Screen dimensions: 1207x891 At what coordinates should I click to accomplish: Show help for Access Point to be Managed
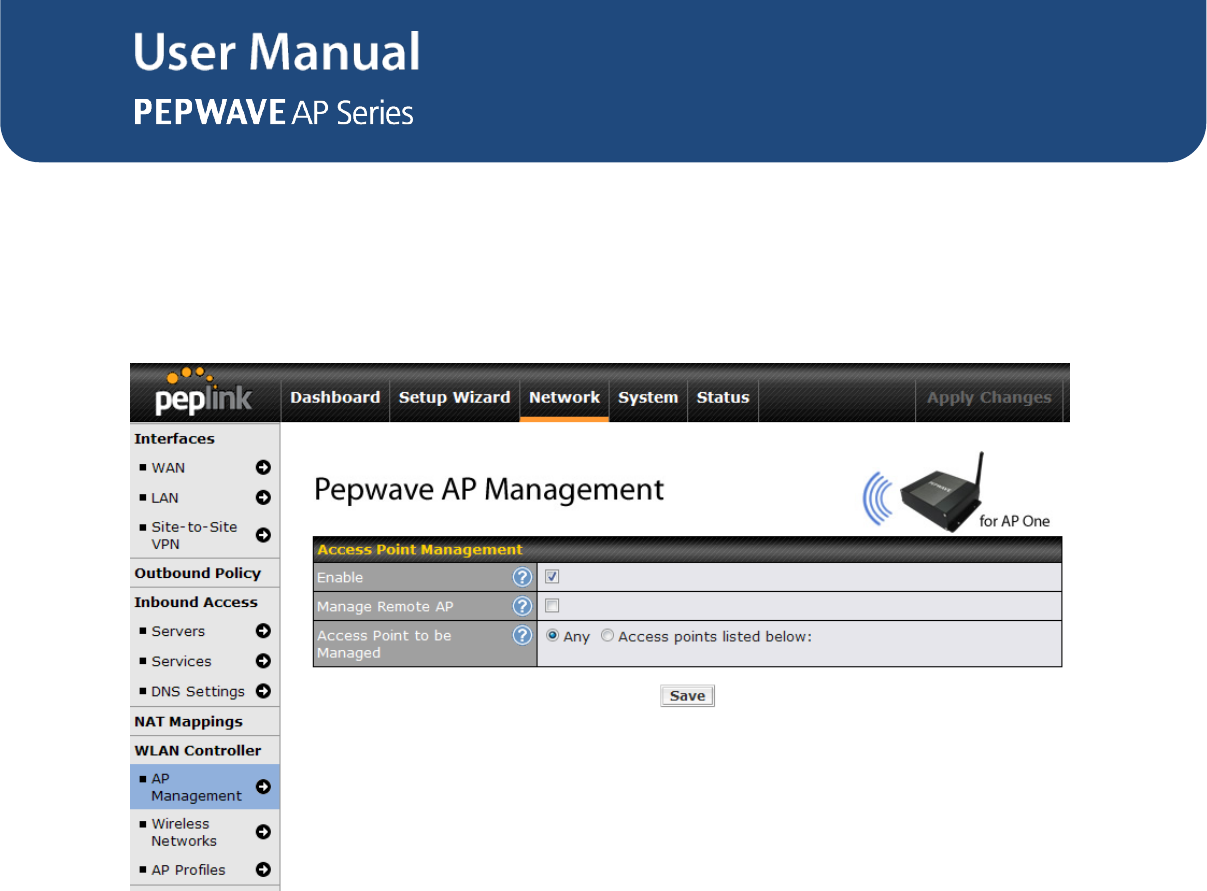coord(522,636)
